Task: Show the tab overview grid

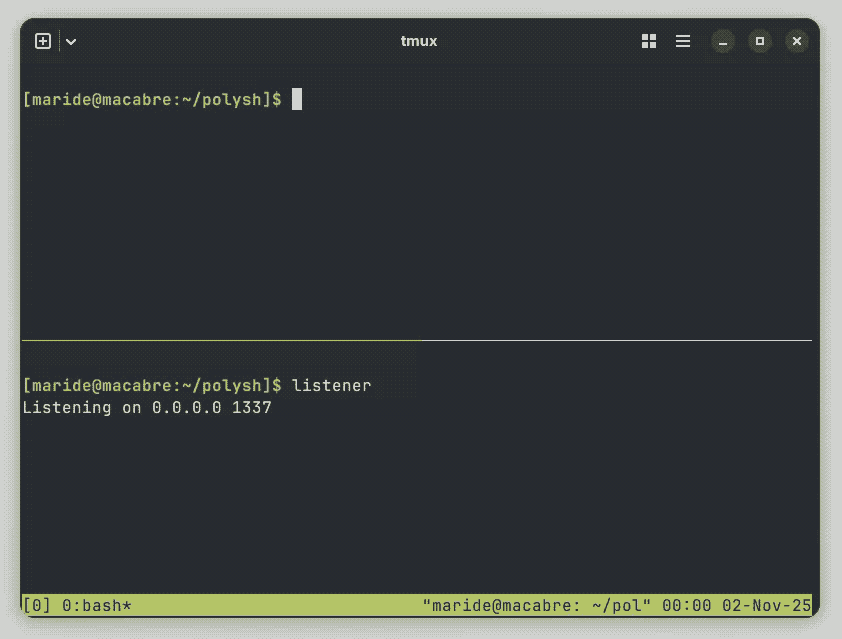Action: click(648, 41)
